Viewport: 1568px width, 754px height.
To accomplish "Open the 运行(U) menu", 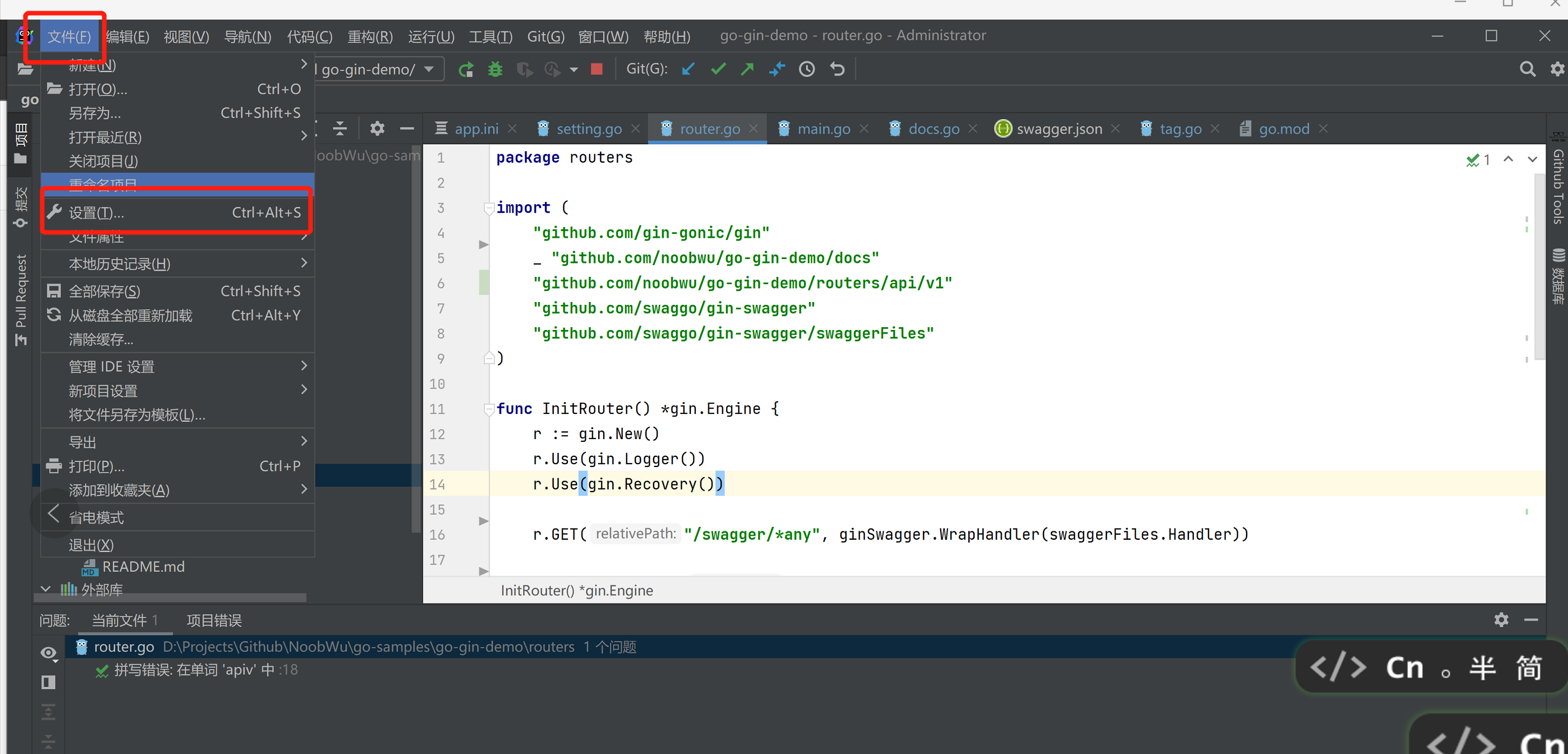I will tap(431, 36).
